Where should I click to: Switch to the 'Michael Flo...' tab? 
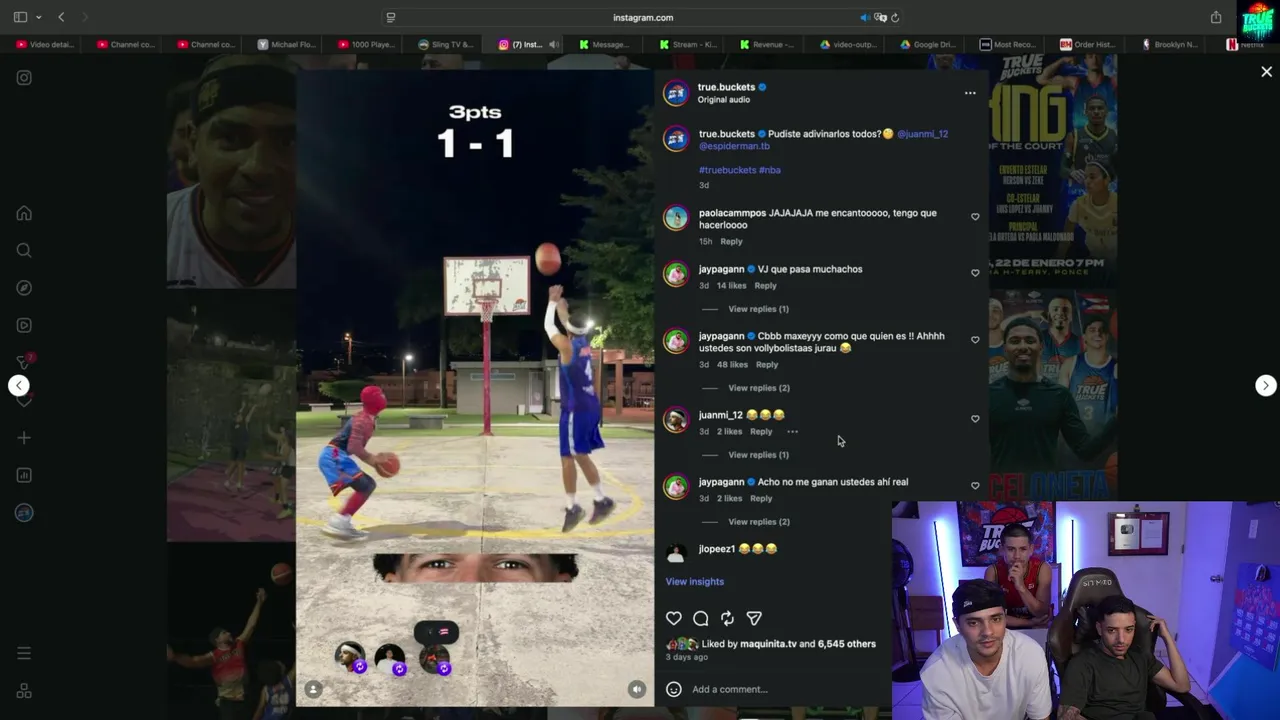coord(288,44)
